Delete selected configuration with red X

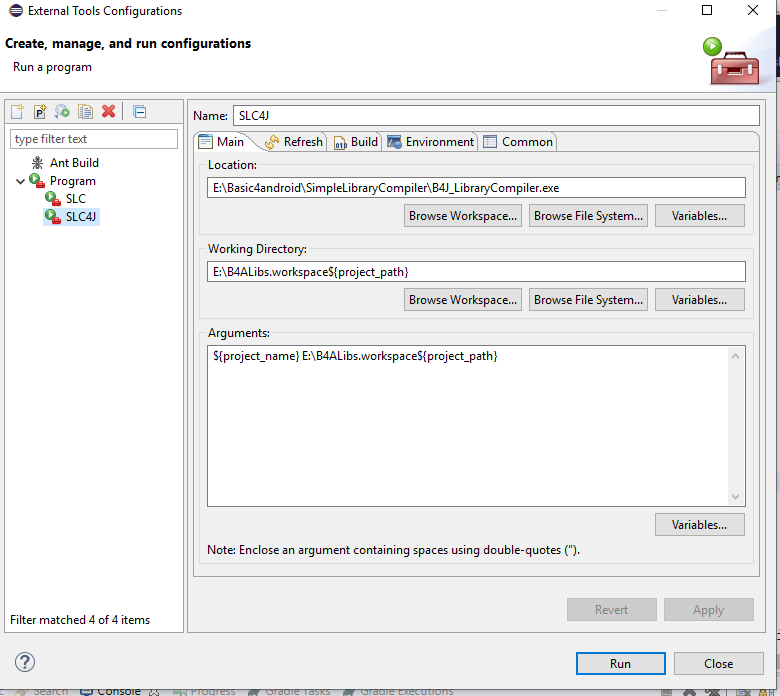(x=108, y=112)
